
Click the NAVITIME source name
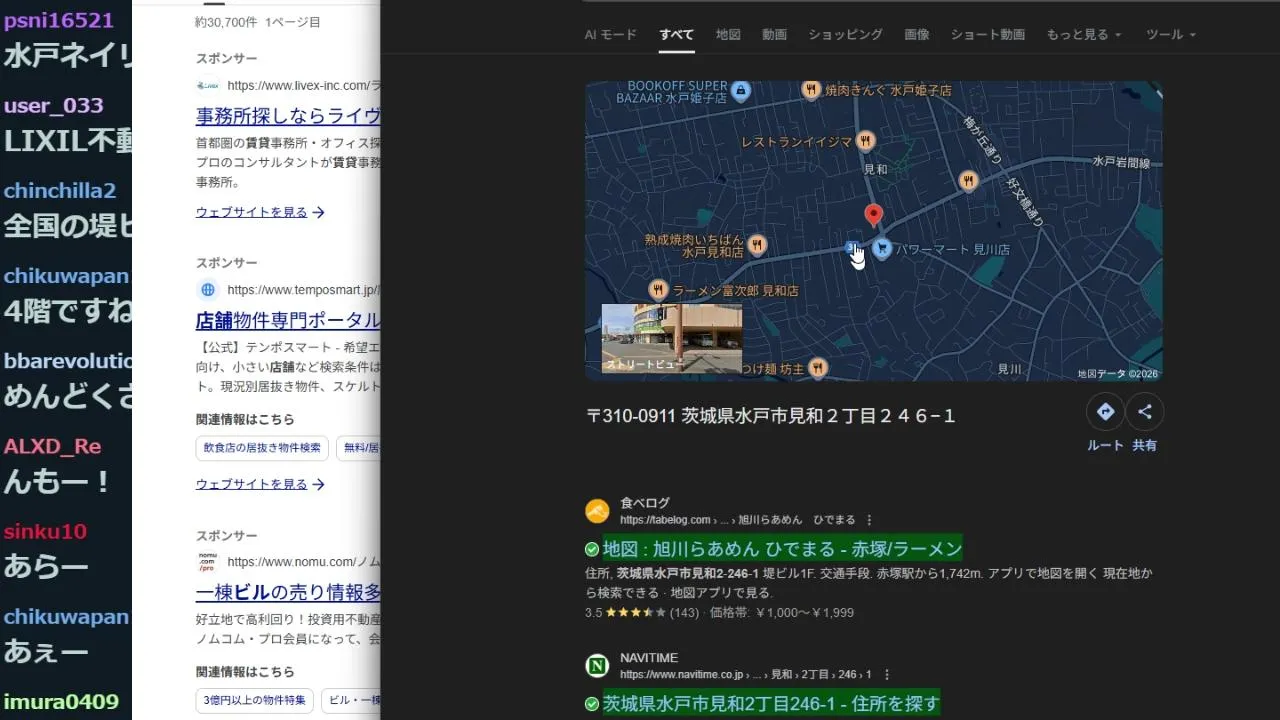pos(649,658)
